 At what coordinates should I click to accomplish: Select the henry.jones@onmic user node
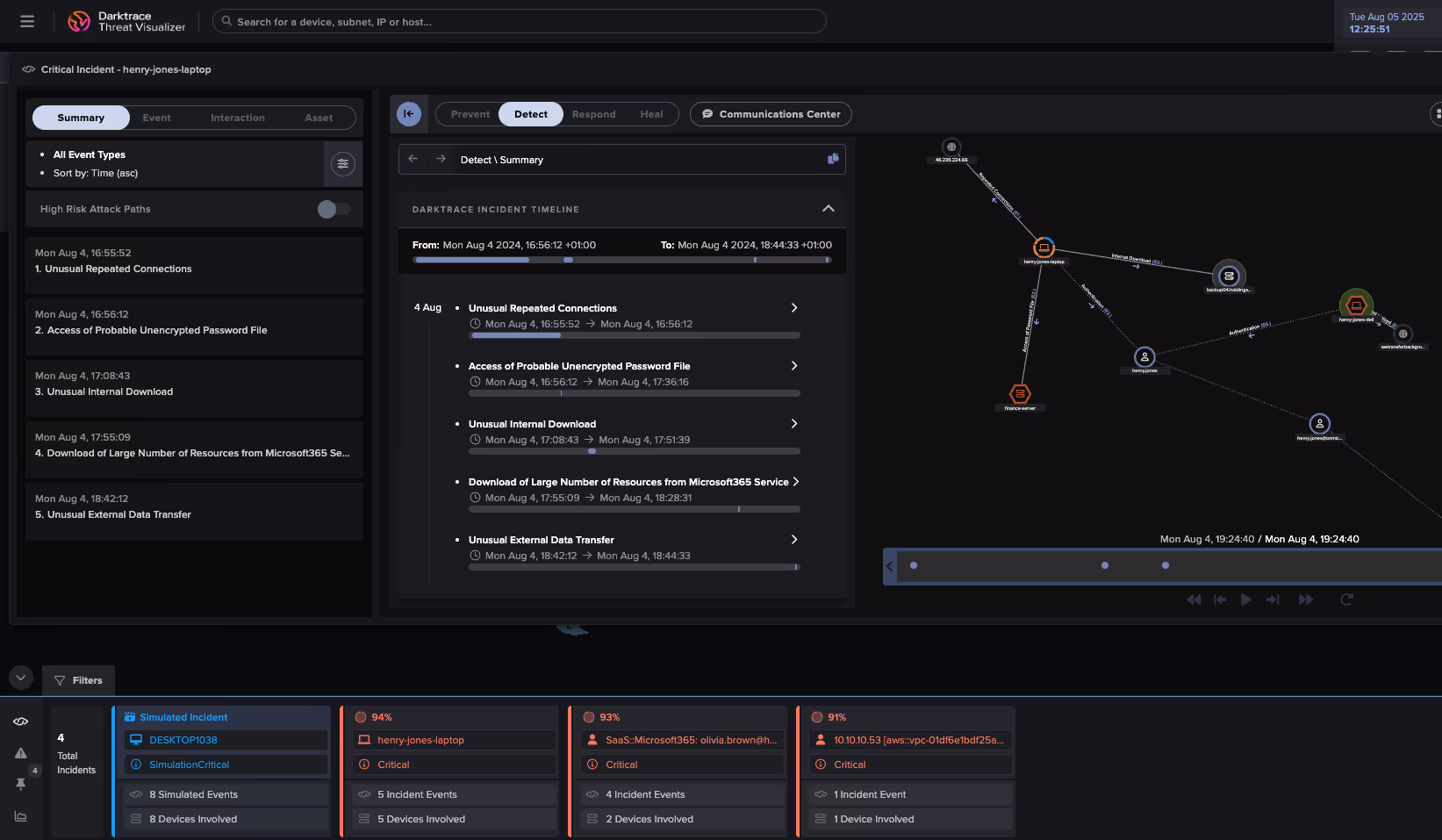tap(1319, 424)
